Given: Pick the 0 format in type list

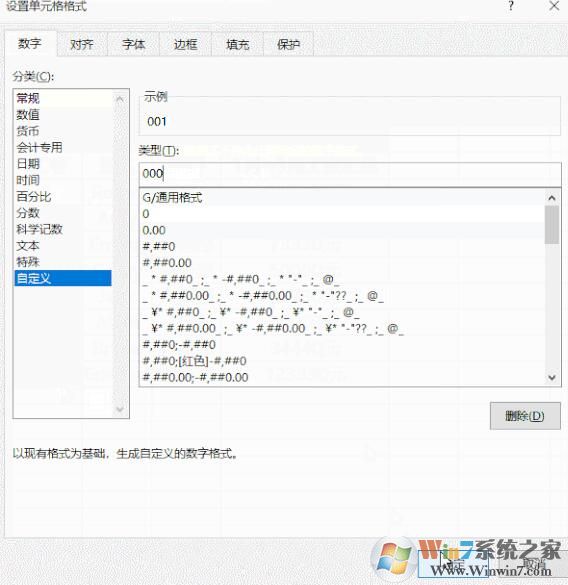Looking at the screenshot, I should coord(342,214).
